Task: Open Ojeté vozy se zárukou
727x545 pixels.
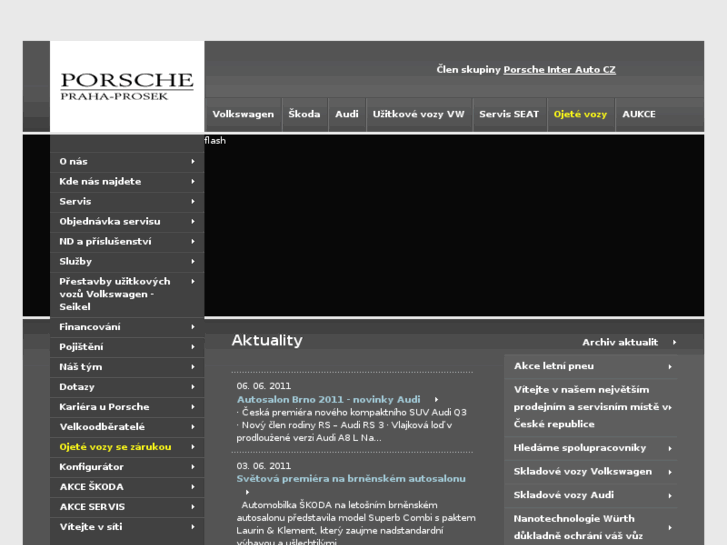Action: coord(127,447)
